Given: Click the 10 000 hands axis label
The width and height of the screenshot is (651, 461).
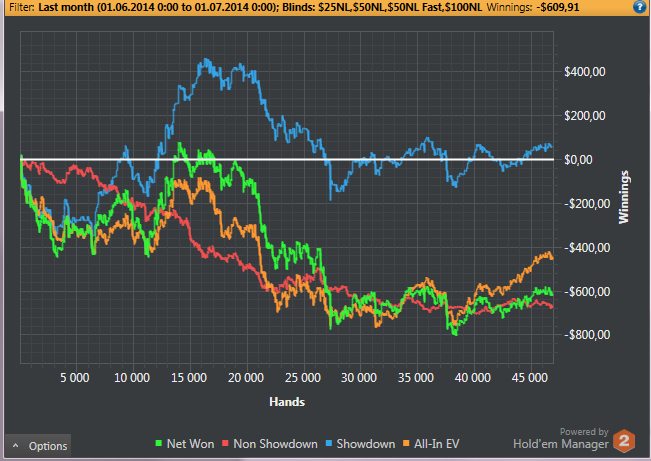Looking at the screenshot, I should click(x=132, y=378).
